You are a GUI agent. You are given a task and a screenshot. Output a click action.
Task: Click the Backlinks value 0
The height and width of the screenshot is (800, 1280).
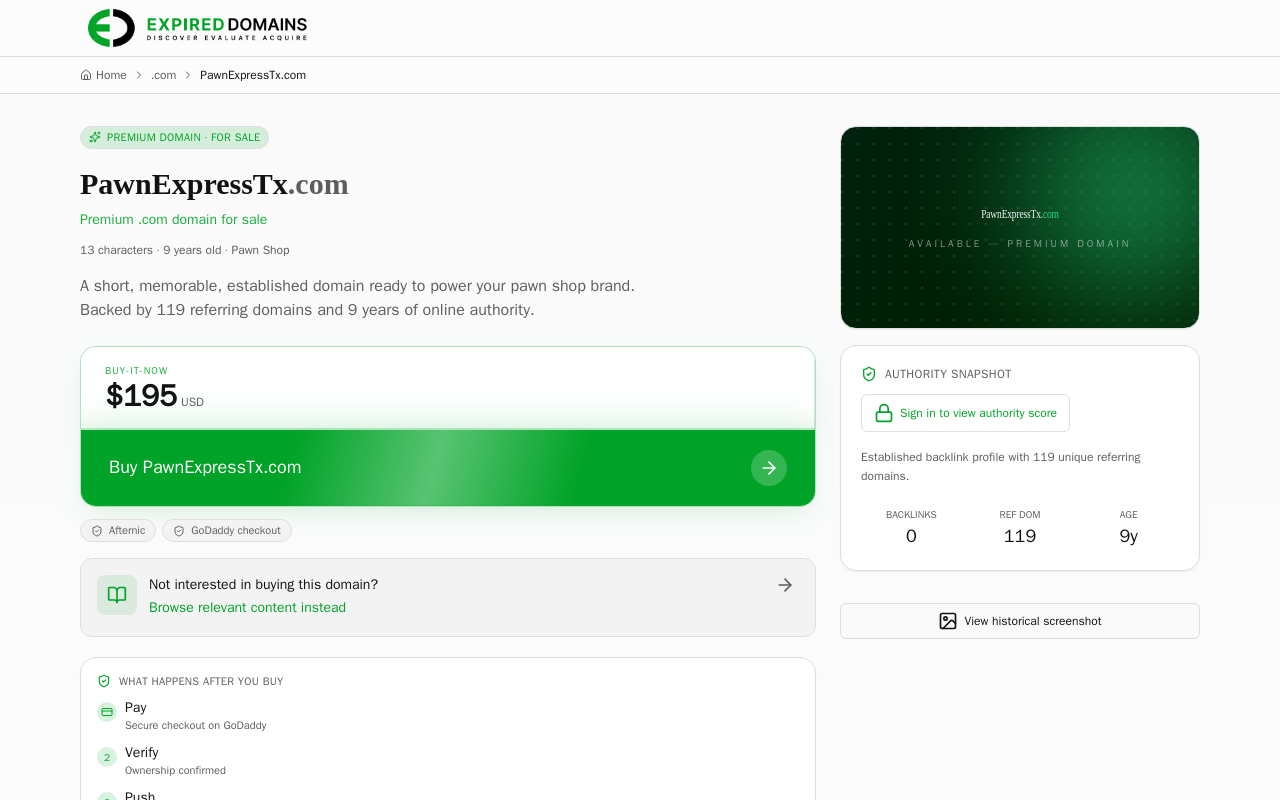tap(911, 536)
